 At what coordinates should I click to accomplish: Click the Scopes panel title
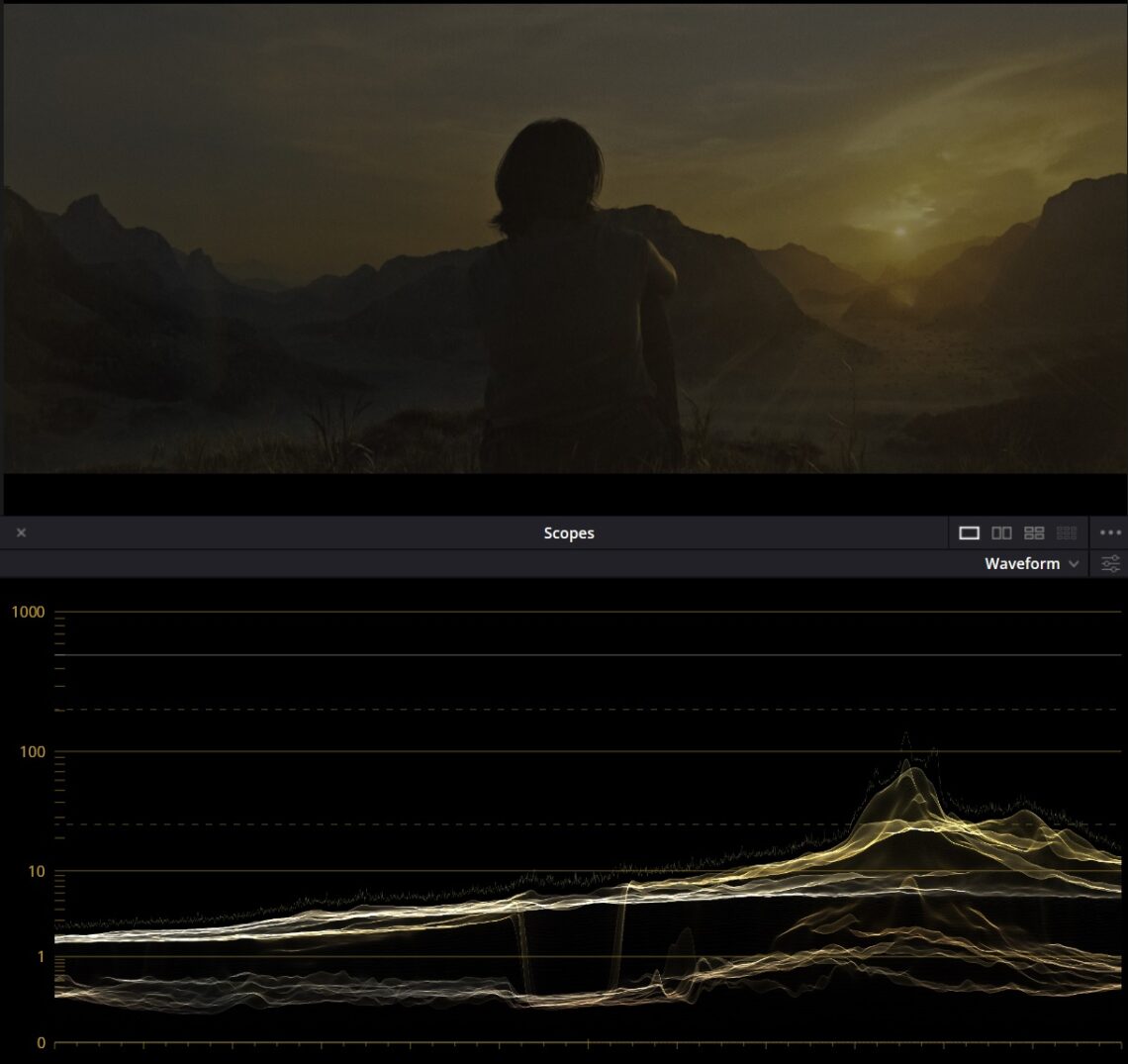(568, 532)
